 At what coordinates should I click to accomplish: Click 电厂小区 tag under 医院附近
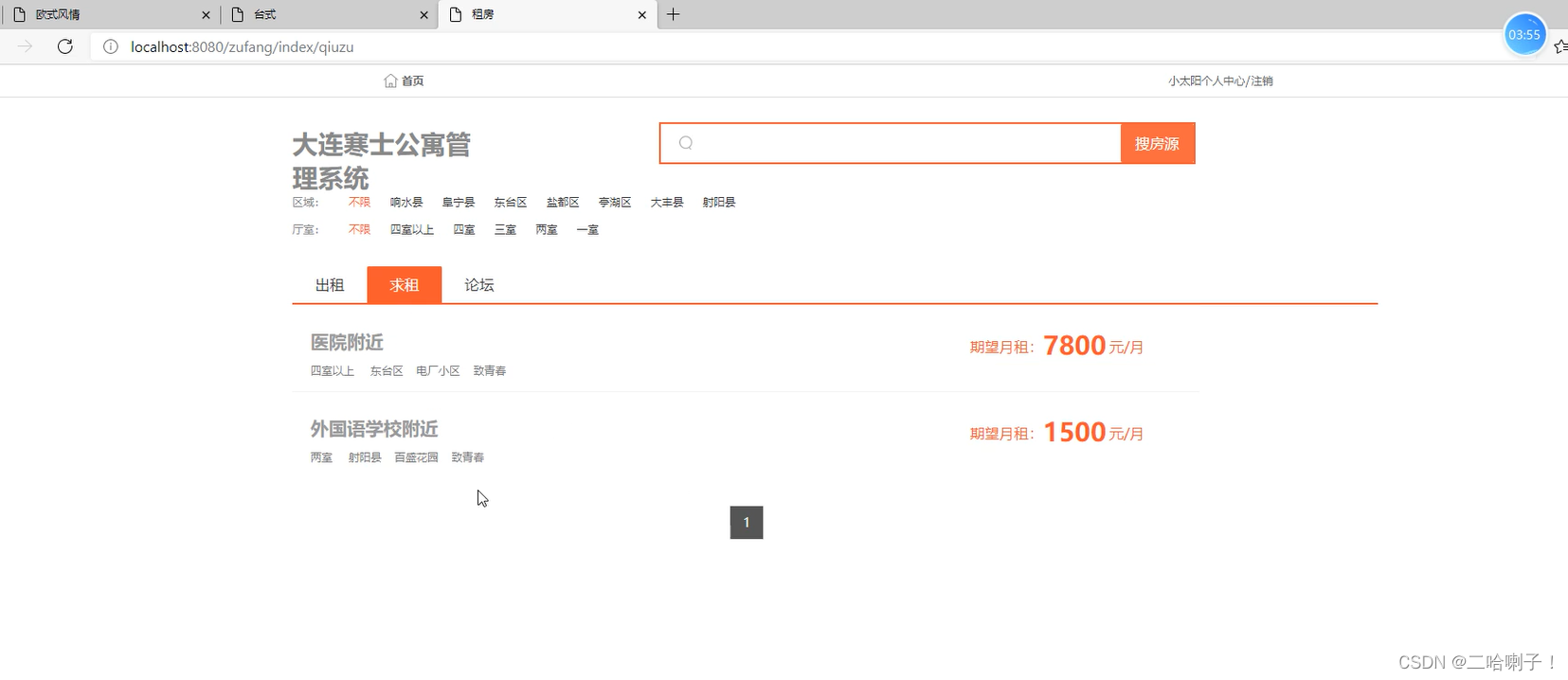point(438,370)
